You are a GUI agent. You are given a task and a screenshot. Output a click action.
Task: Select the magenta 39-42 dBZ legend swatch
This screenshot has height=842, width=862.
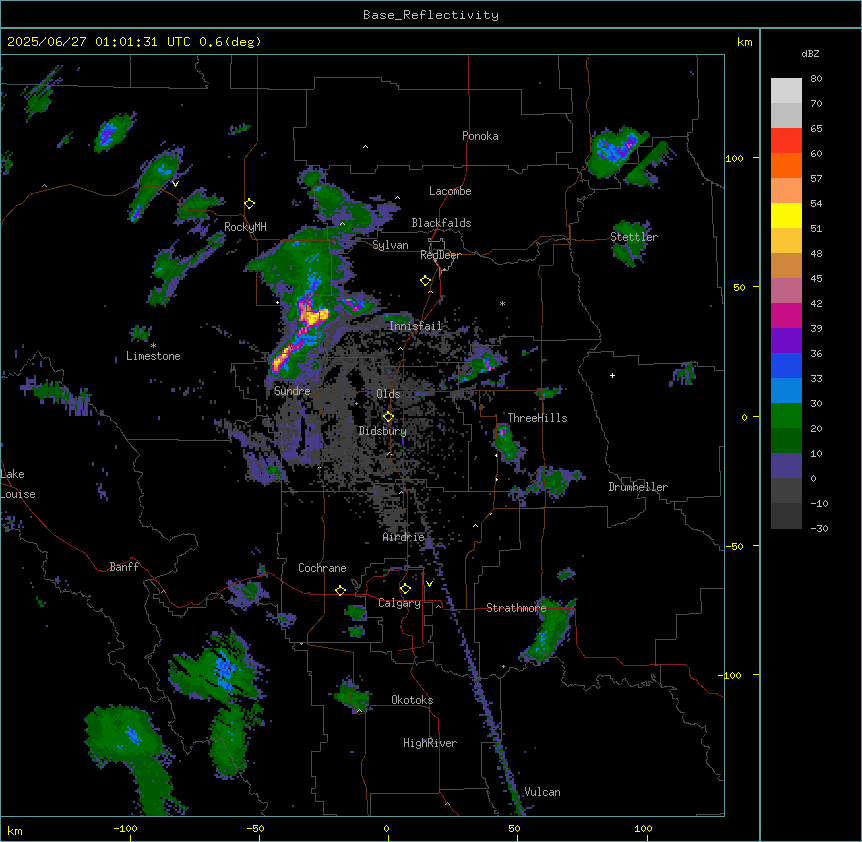pyautogui.click(x=786, y=315)
